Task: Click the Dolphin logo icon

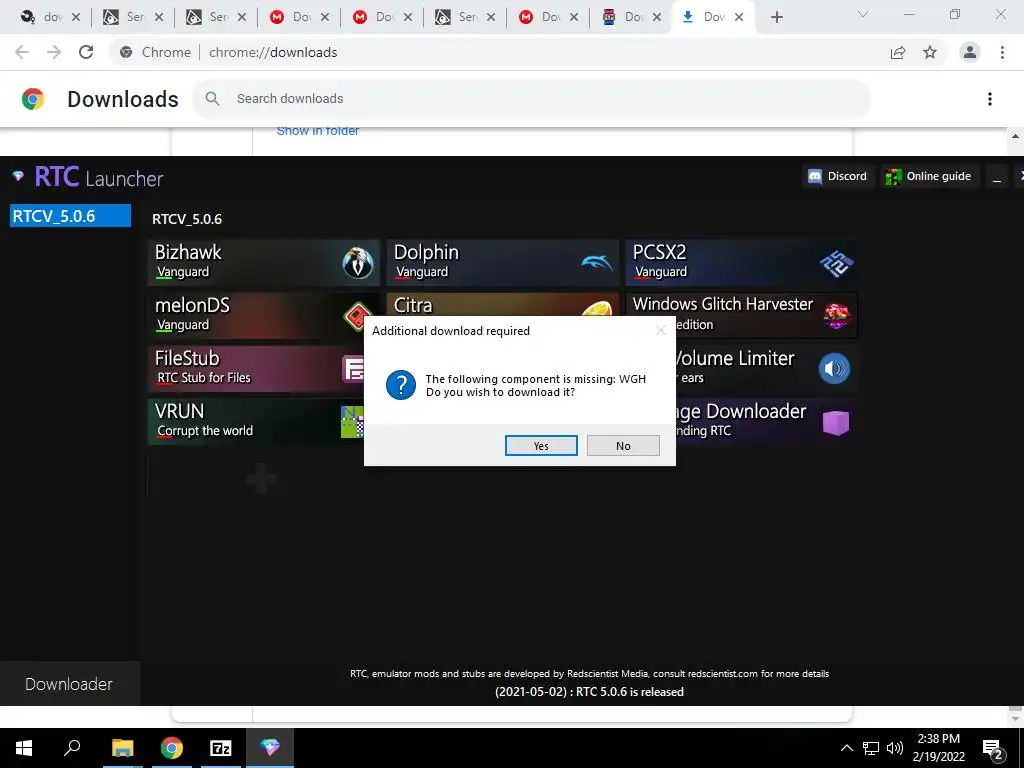Action: (597, 263)
